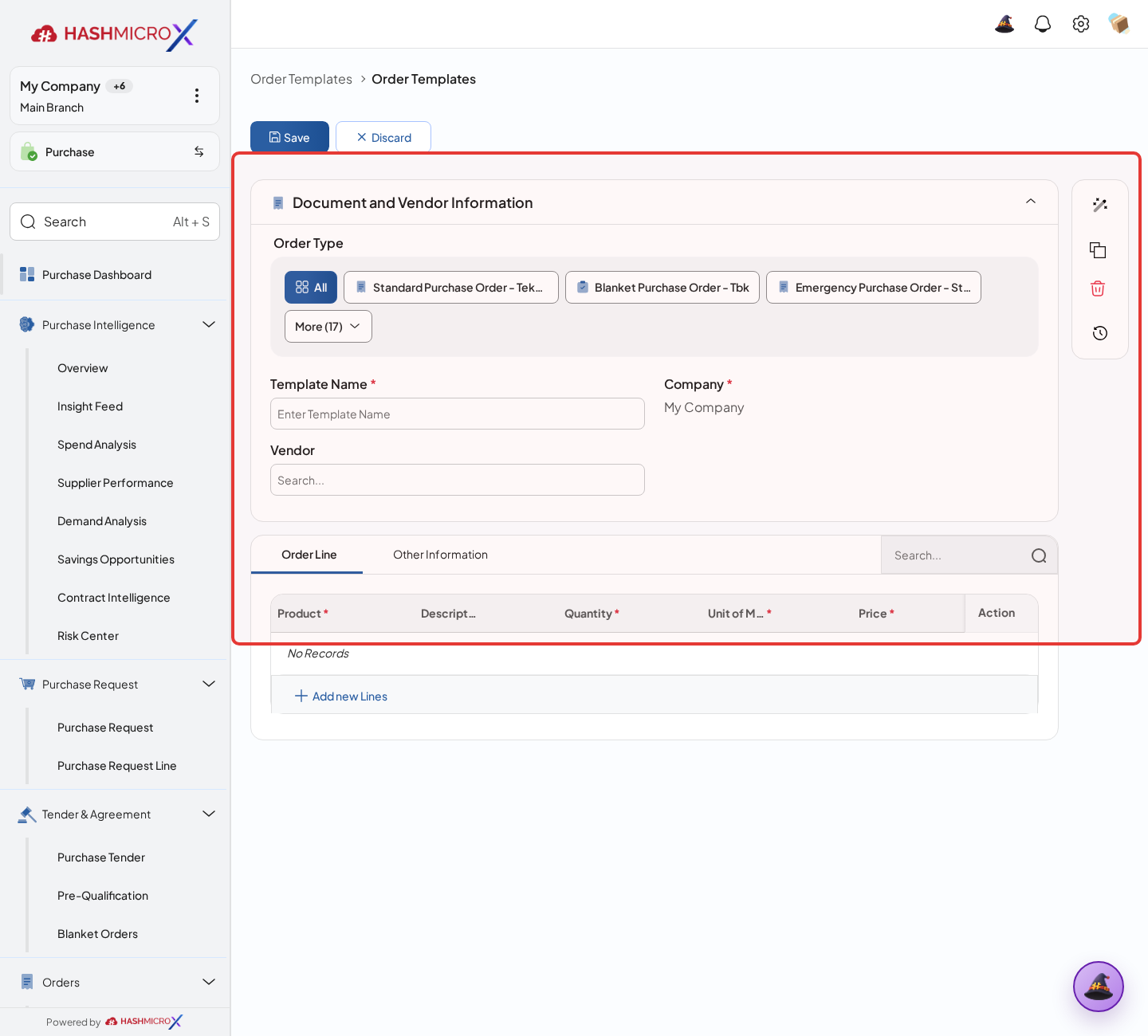Expand the More (17) order types dropdown
This screenshot has height=1036, width=1148.
(x=328, y=327)
